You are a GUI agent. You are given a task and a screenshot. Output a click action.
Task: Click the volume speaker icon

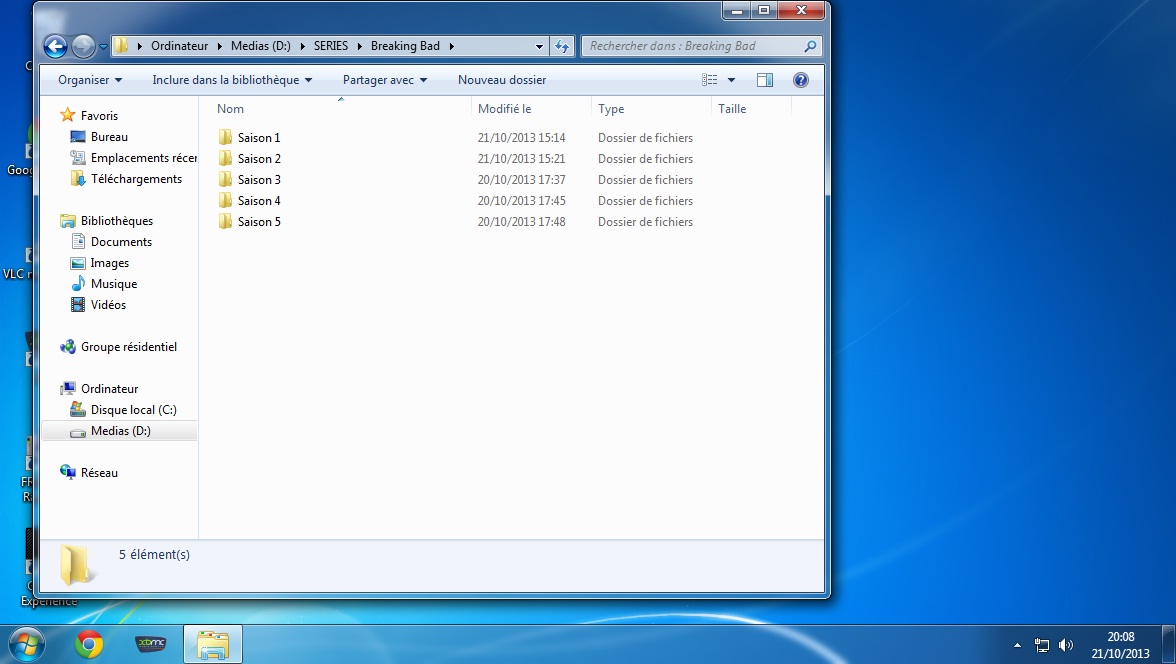point(1066,645)
